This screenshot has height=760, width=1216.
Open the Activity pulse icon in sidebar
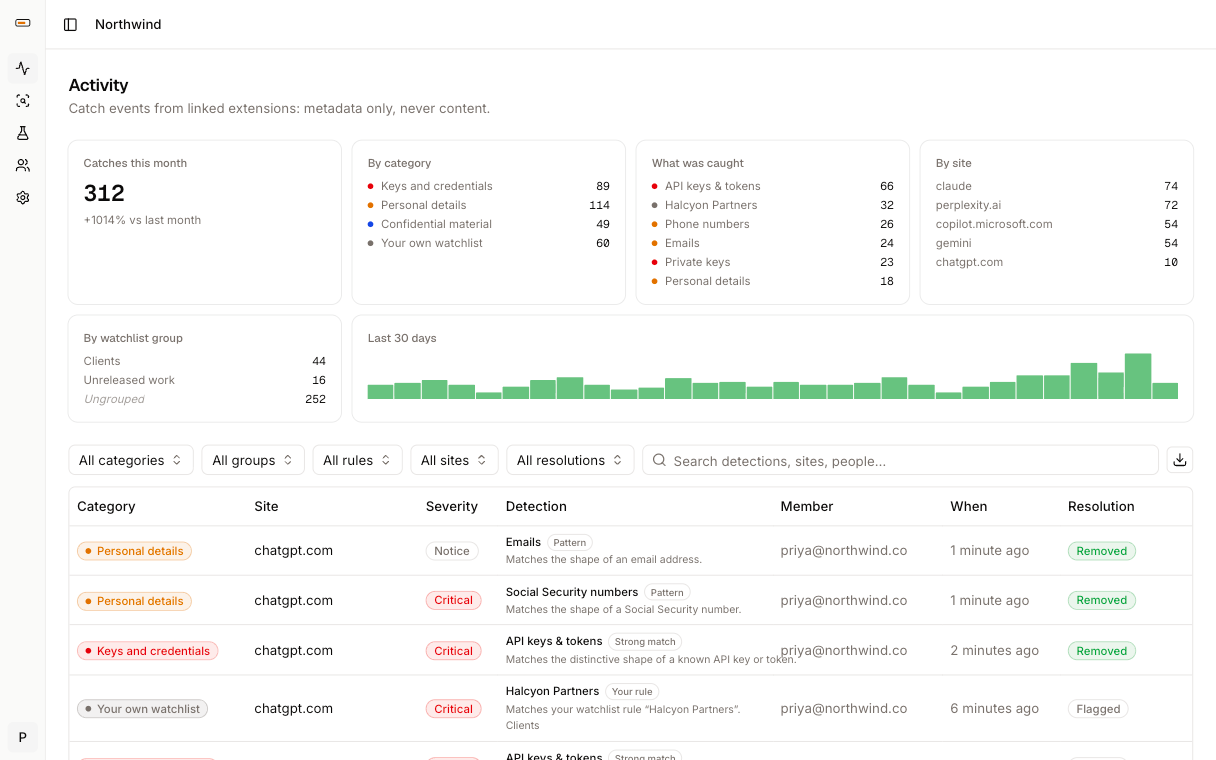tap(23, 68)
